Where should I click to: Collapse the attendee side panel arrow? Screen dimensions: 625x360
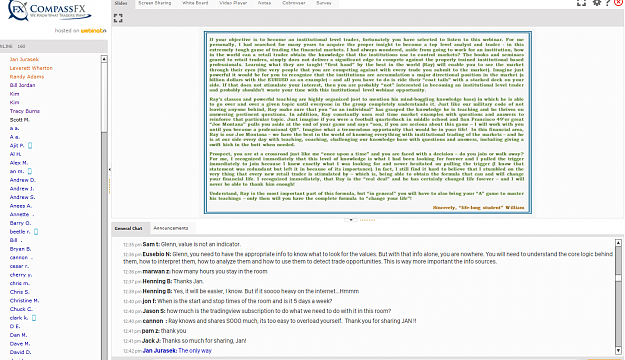tap(110, 170)
